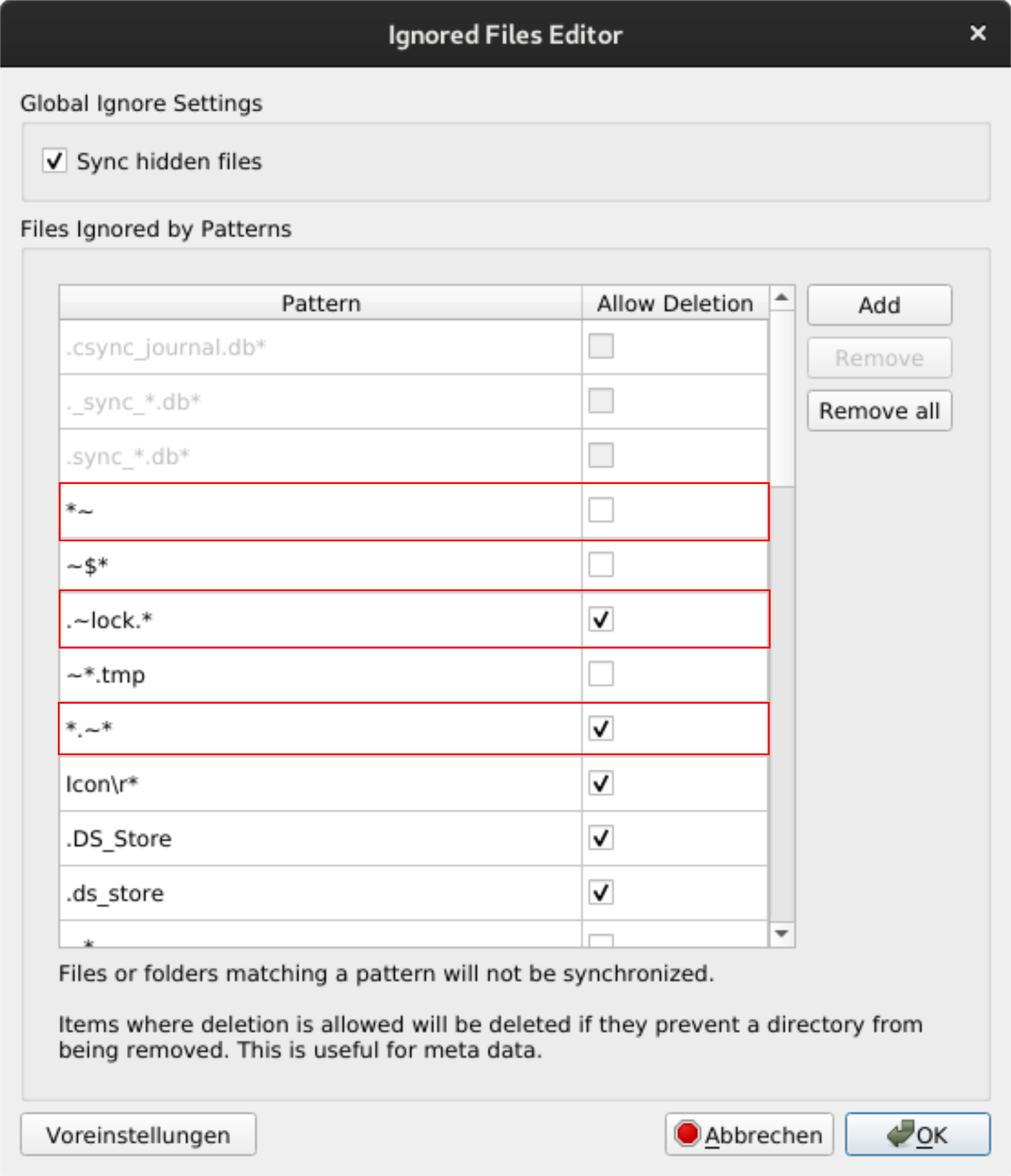The width and height of the screenshot is (1011, 1176).
Task: Close the Ignored Files Editor dialog
Action: (x=978, y=33)
